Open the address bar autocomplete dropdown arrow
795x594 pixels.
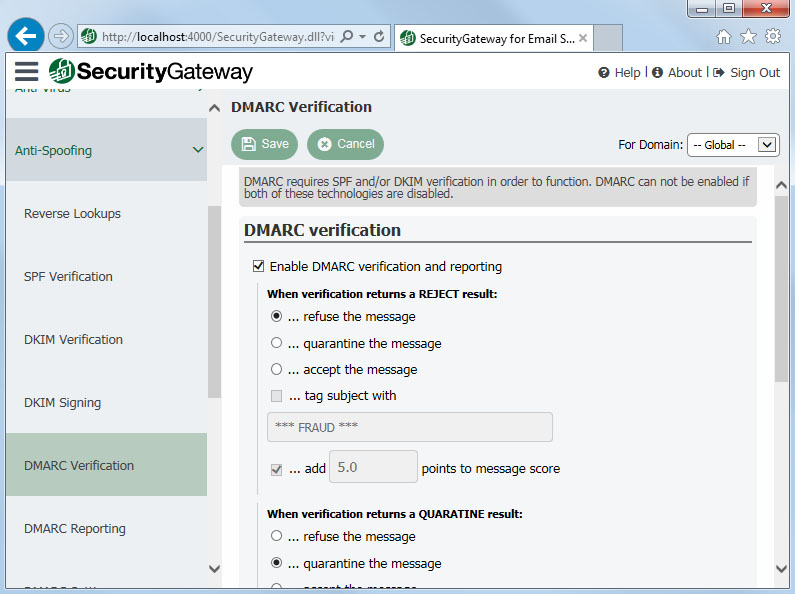pos(363,36)
